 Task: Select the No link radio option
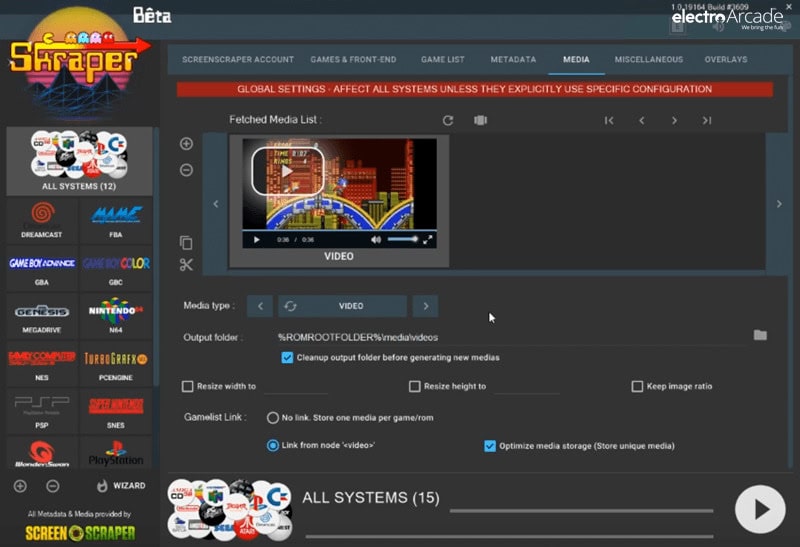pos(273,417)
